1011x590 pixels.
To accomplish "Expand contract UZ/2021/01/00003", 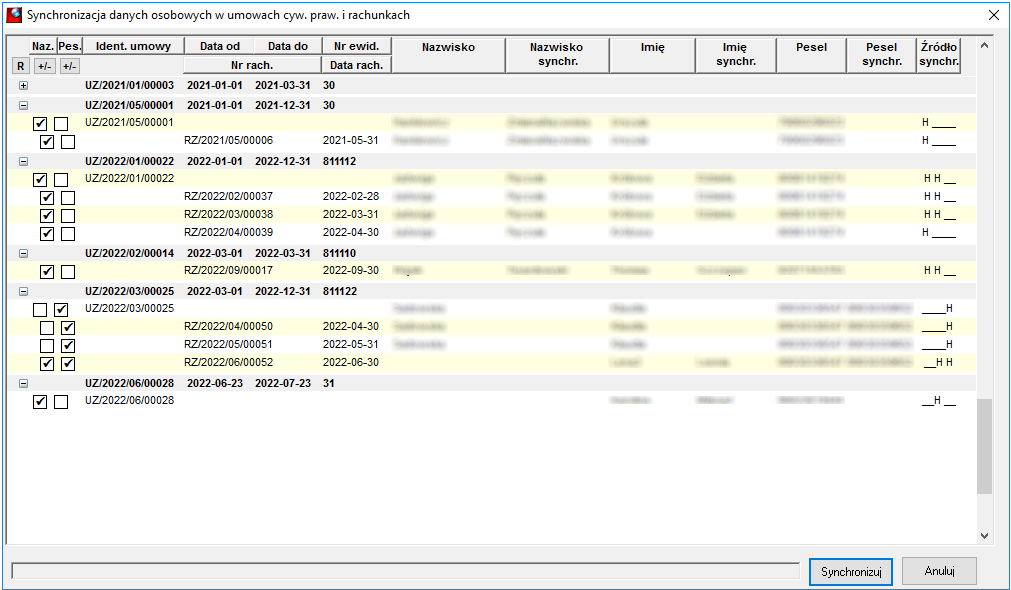I will [24, 86].
